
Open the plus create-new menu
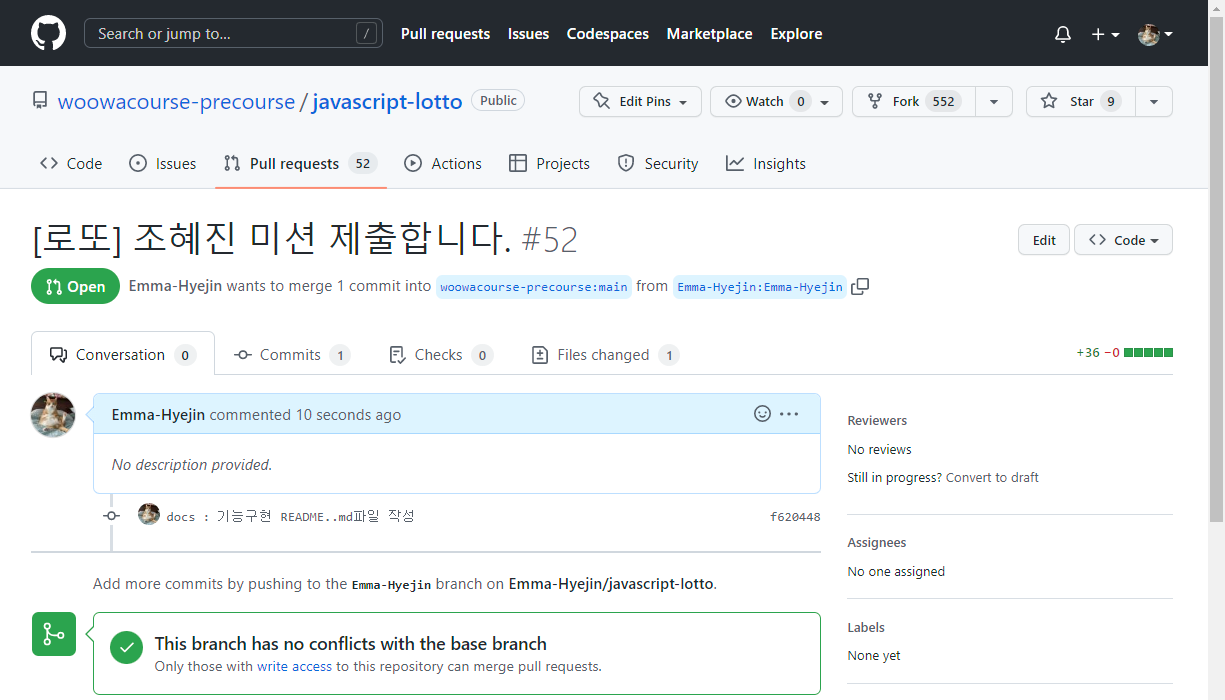click(1105, 34)
